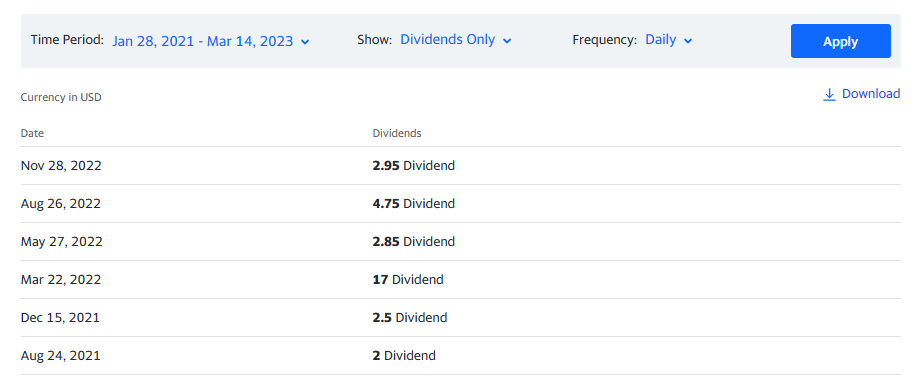The width and height of the screenshot is (920, 377).
Task: Click the Download arrow icon
Action: coord(829,95)
